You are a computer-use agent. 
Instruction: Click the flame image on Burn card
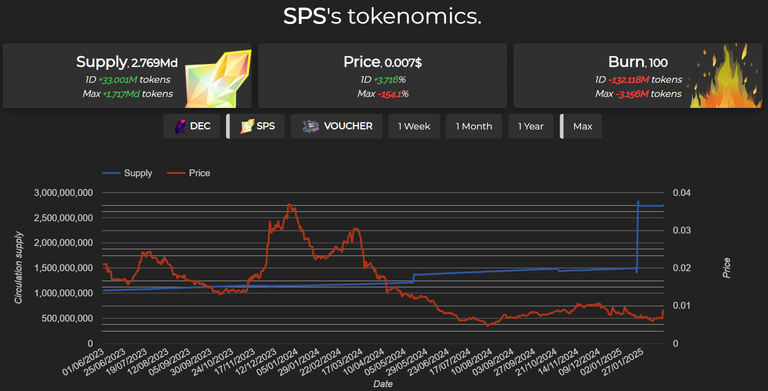pyautogui.click(x=726, y=76)
